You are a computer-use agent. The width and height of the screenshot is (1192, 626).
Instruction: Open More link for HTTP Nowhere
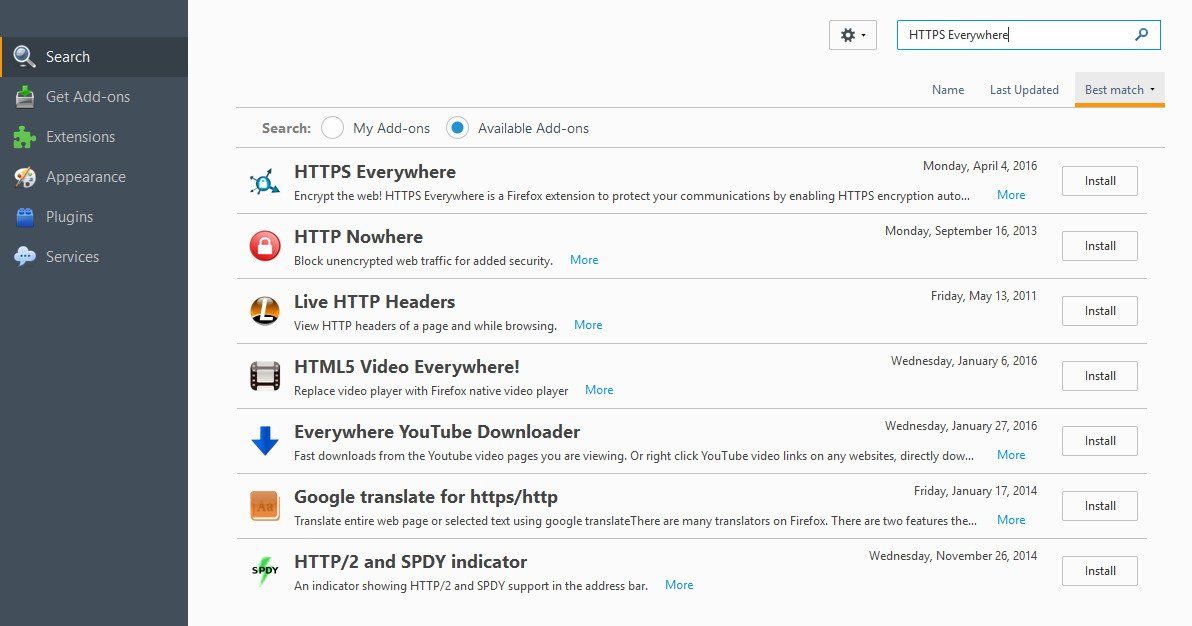pyautogui.click(x=584, y=260)
